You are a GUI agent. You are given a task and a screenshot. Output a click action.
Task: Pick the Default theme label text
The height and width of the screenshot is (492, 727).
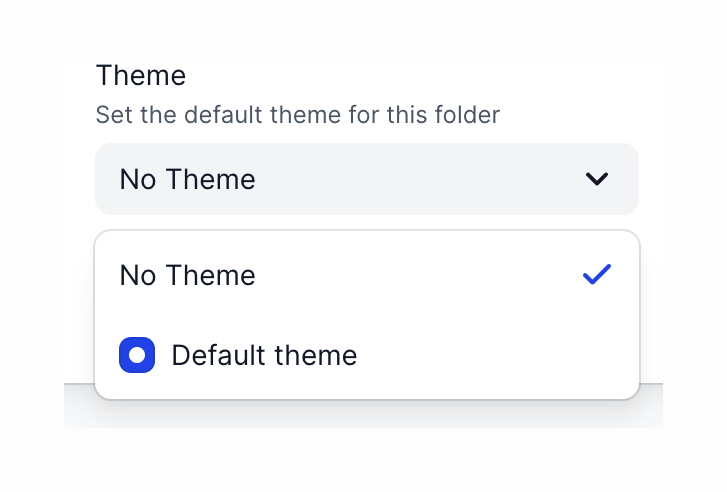pos(264,355)
